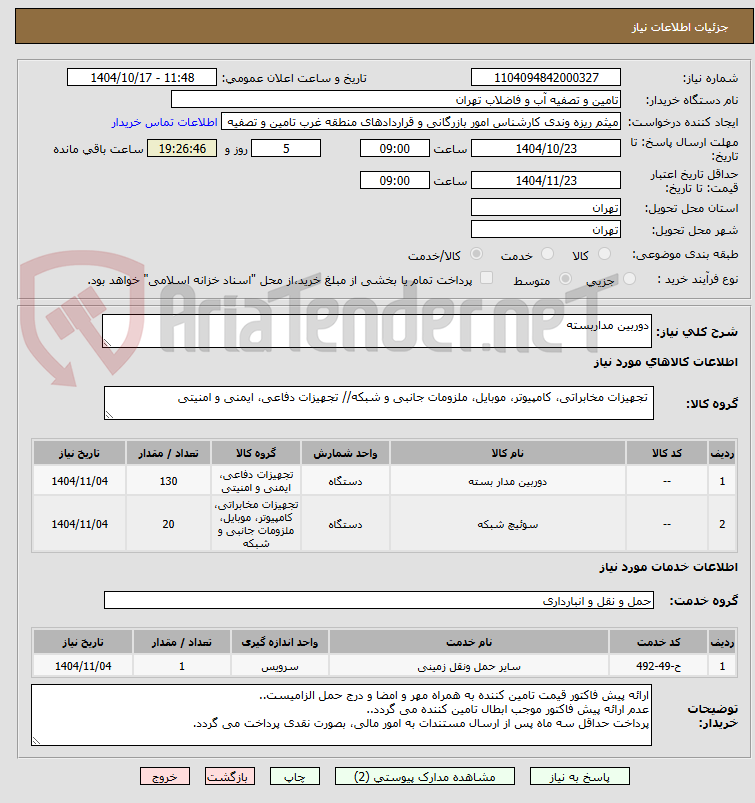This screenshot has width=755, height=803.
Task: Select the کالا radio button
Action: tap(604, 253)
